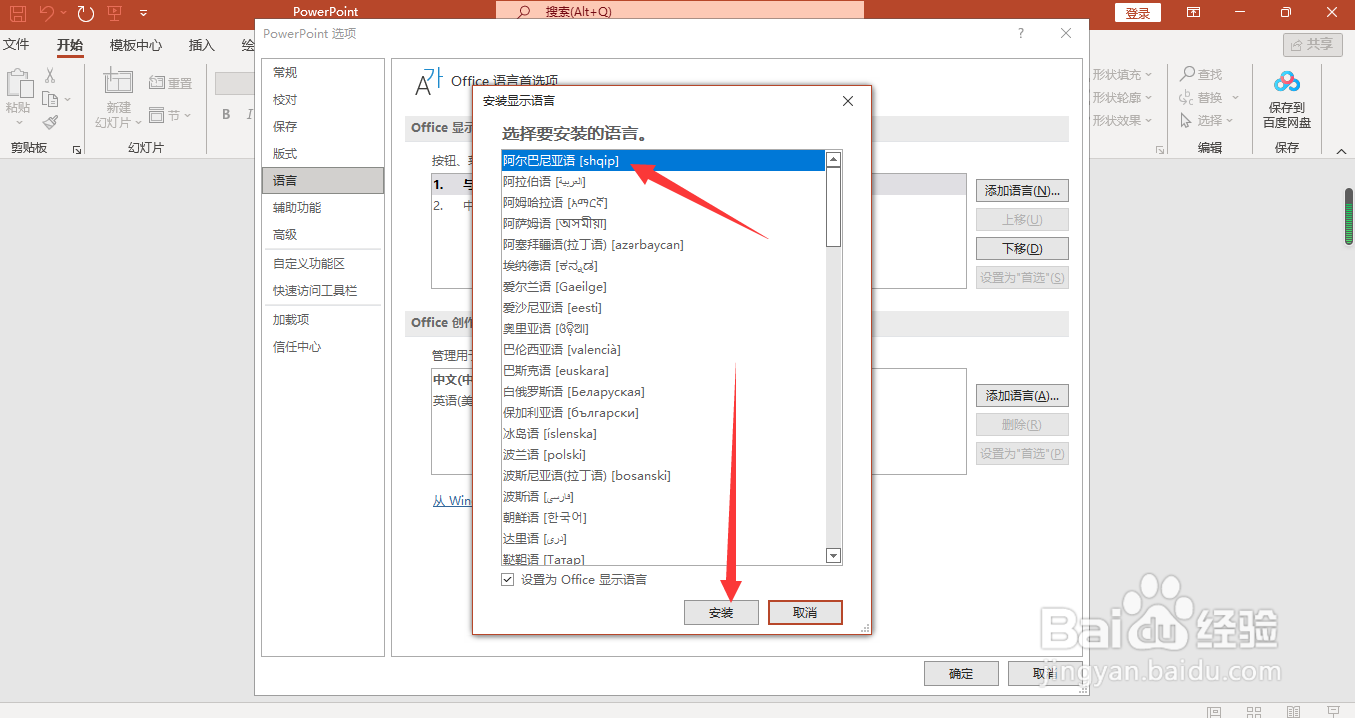This screenshot has width=1355, height=718.
Task: Click the 共享 share button
Action: tap(1312, 45)
